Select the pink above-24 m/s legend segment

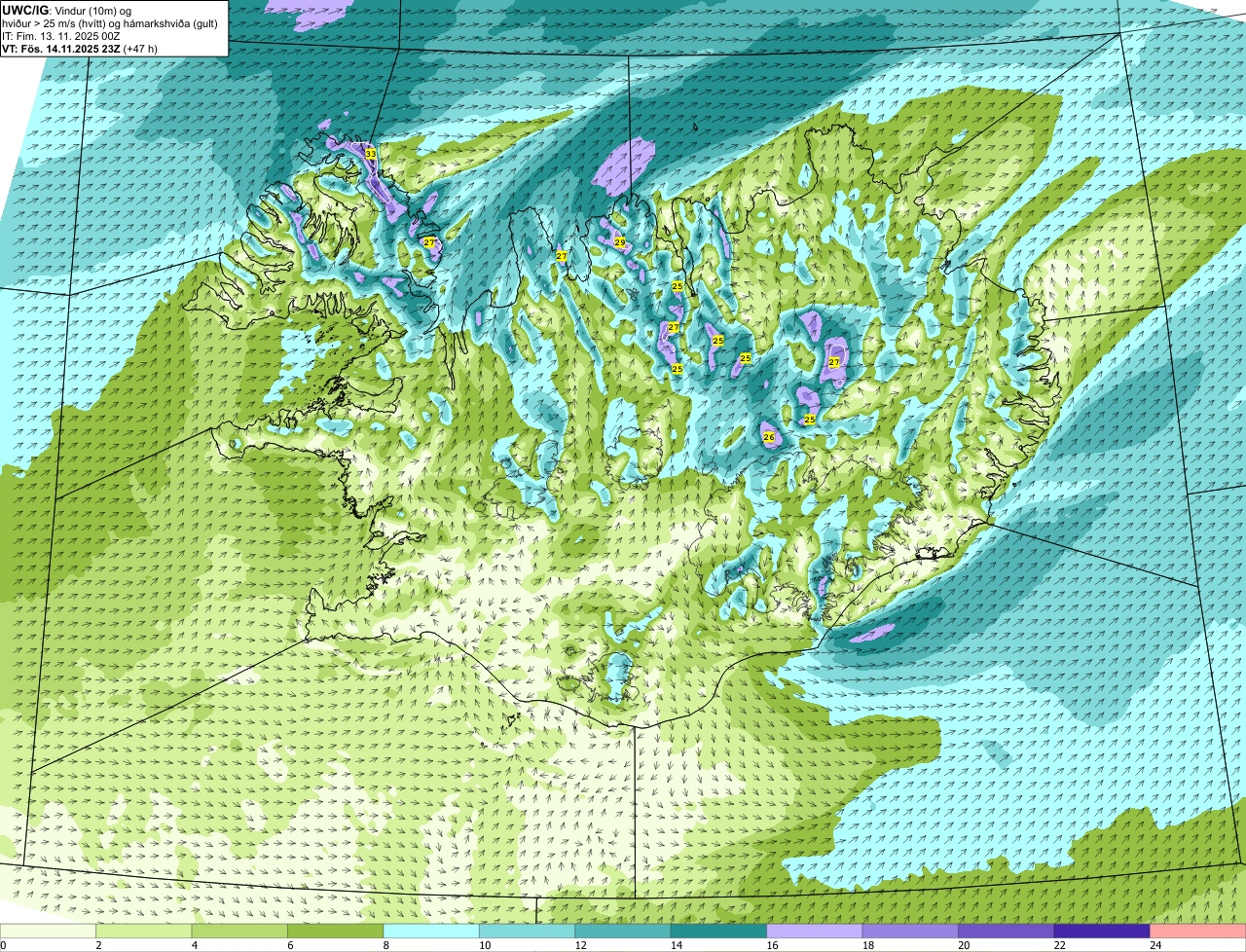[1198, 931]
